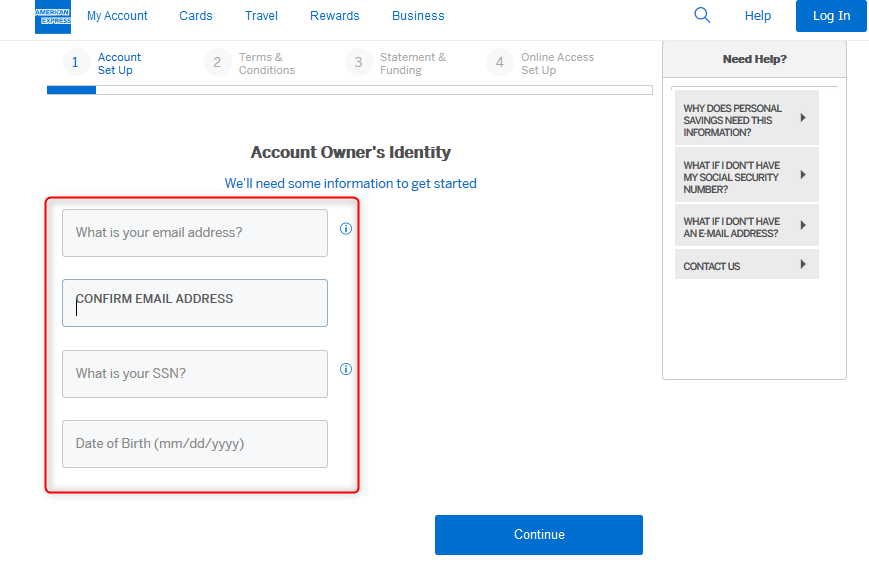Open Rewards menu
The image size is (869, 584).
(x=335, y=16)
